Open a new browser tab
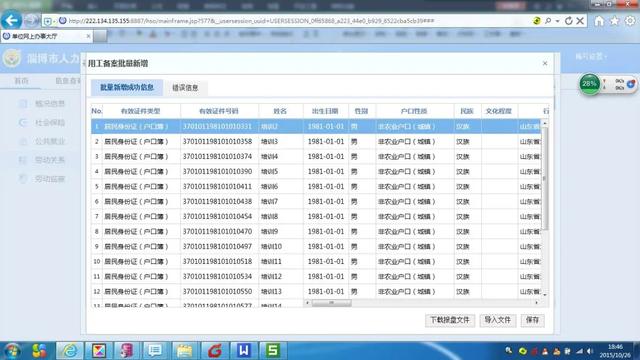Viewport: 640px width, 360px height. pyautogui.click(x=100, y=36)
